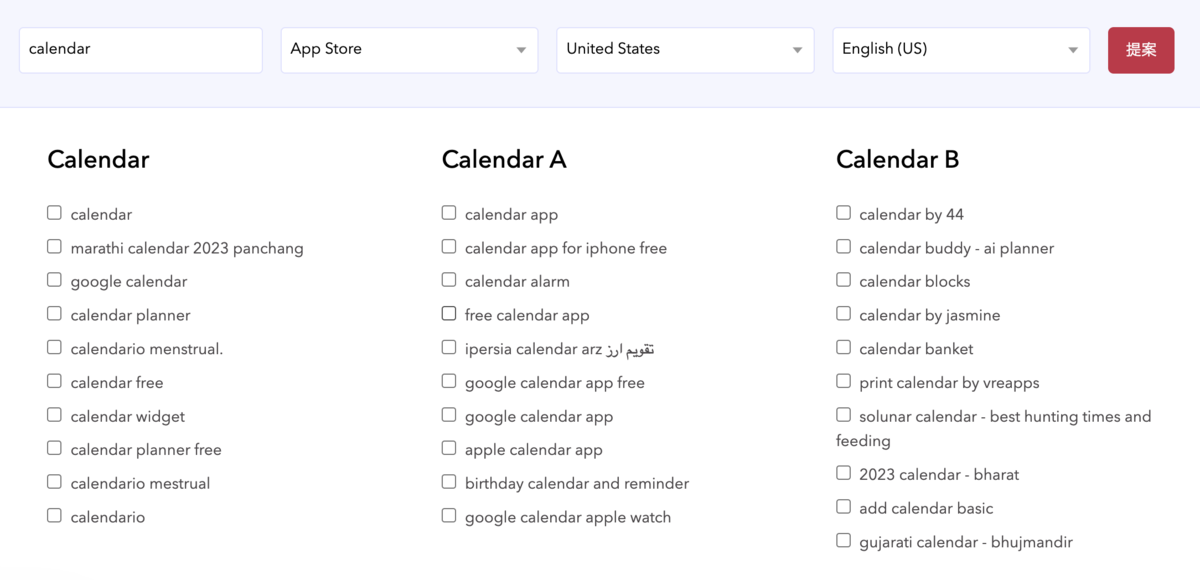Open the English (US) language dropdown
This screenshot has width=1200, height=580.
point(961,50)
